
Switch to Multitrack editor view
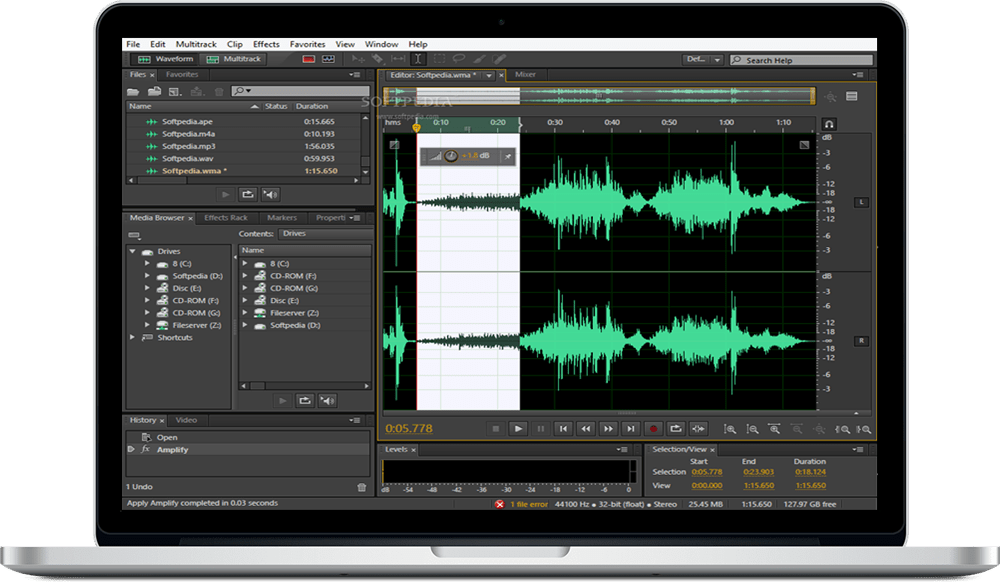[233, 59]
